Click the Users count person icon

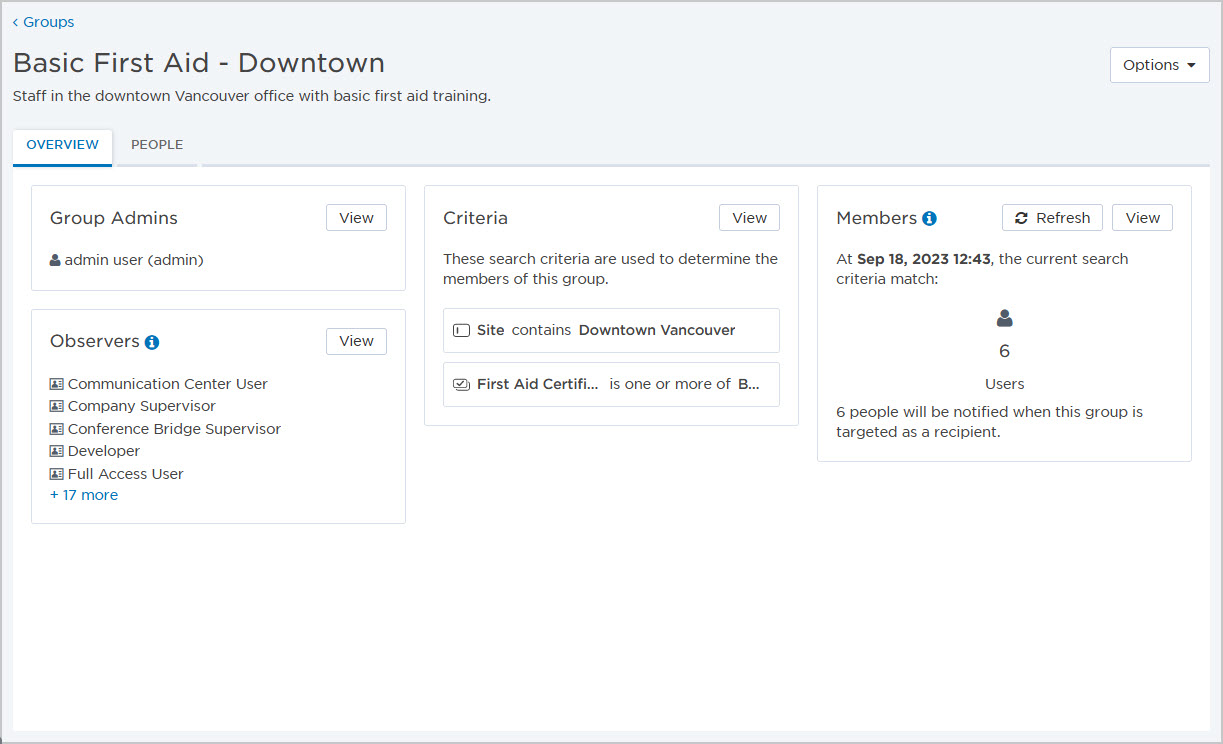pyautogui.click(x=1004, y=319)
